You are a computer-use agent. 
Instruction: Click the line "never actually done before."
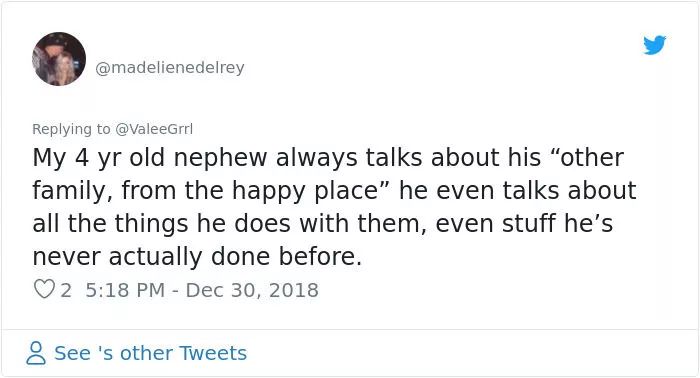[197, 257]
